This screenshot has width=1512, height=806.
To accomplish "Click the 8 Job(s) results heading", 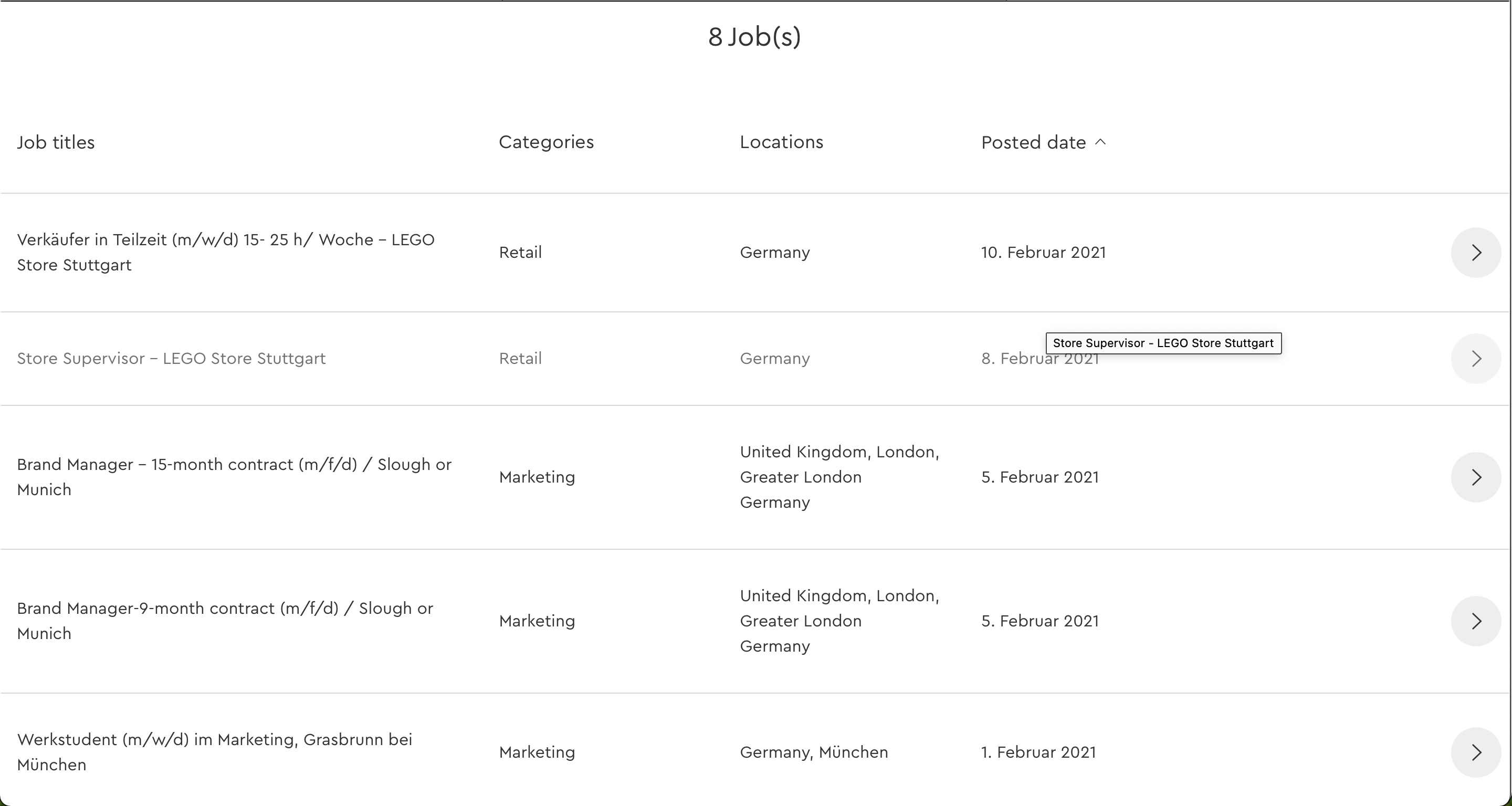I will pos(754,36).
